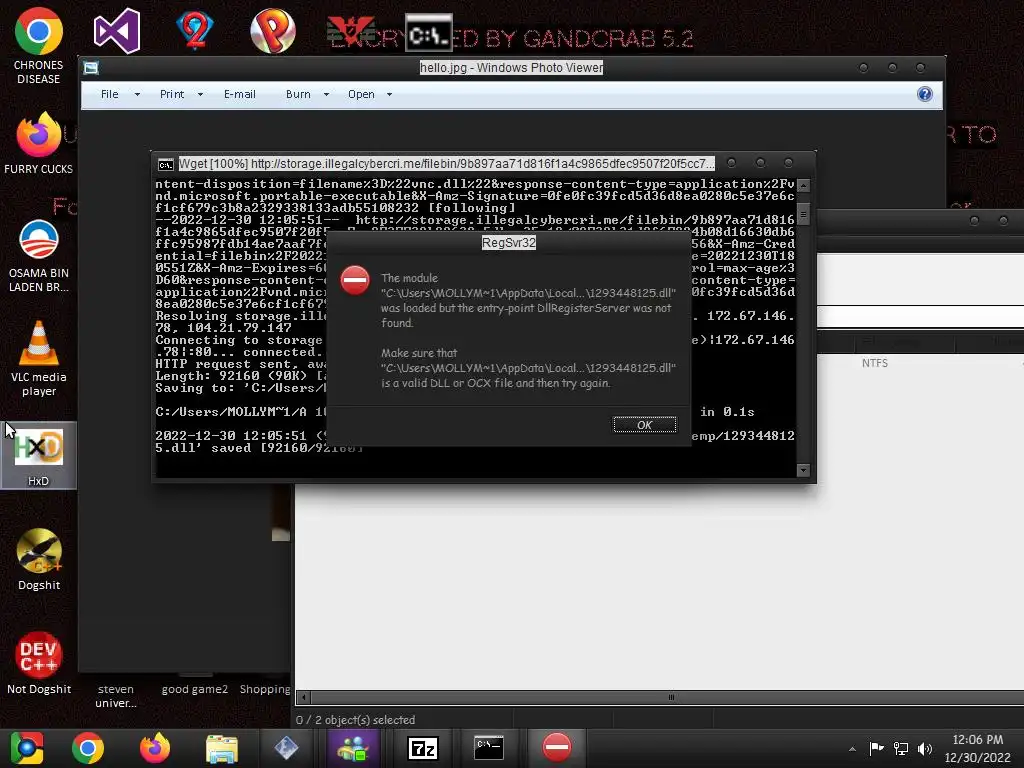Switch to command prompt taskbar button

488,748
